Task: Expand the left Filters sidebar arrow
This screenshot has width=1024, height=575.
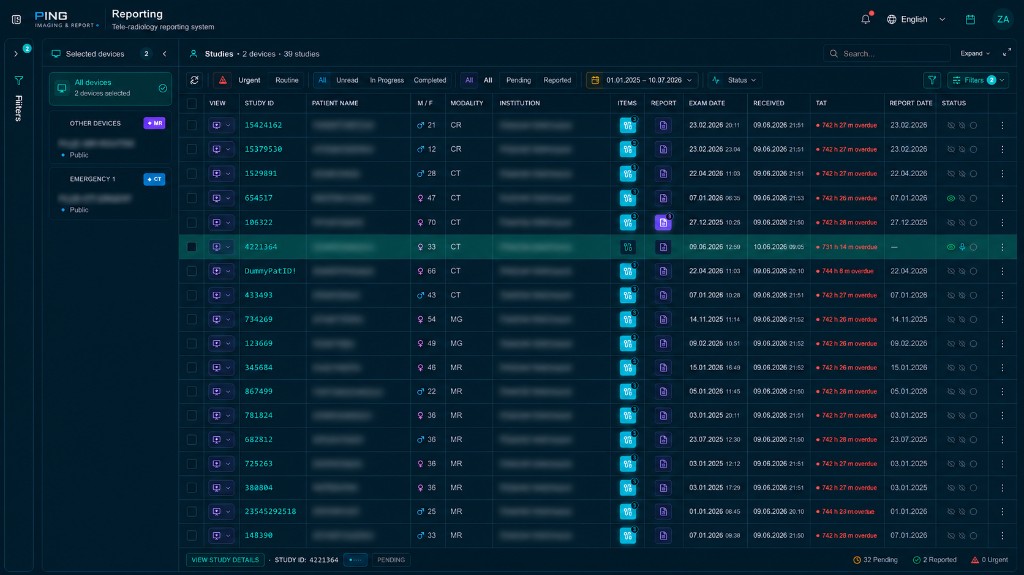Action: click(x=16, y=54)
